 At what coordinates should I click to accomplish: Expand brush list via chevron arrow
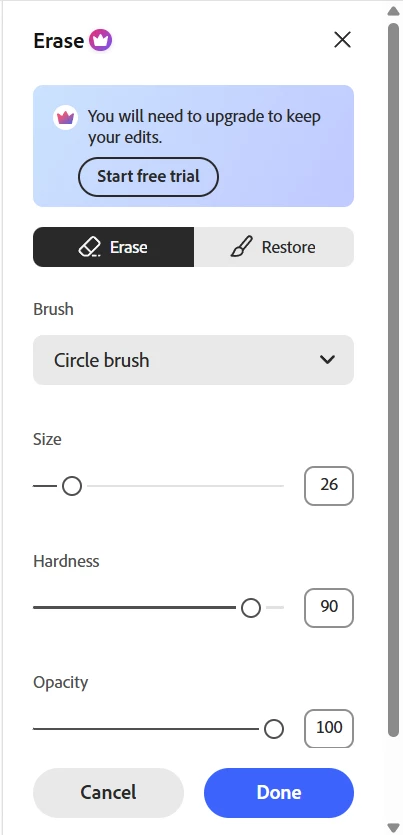(327, 359)
